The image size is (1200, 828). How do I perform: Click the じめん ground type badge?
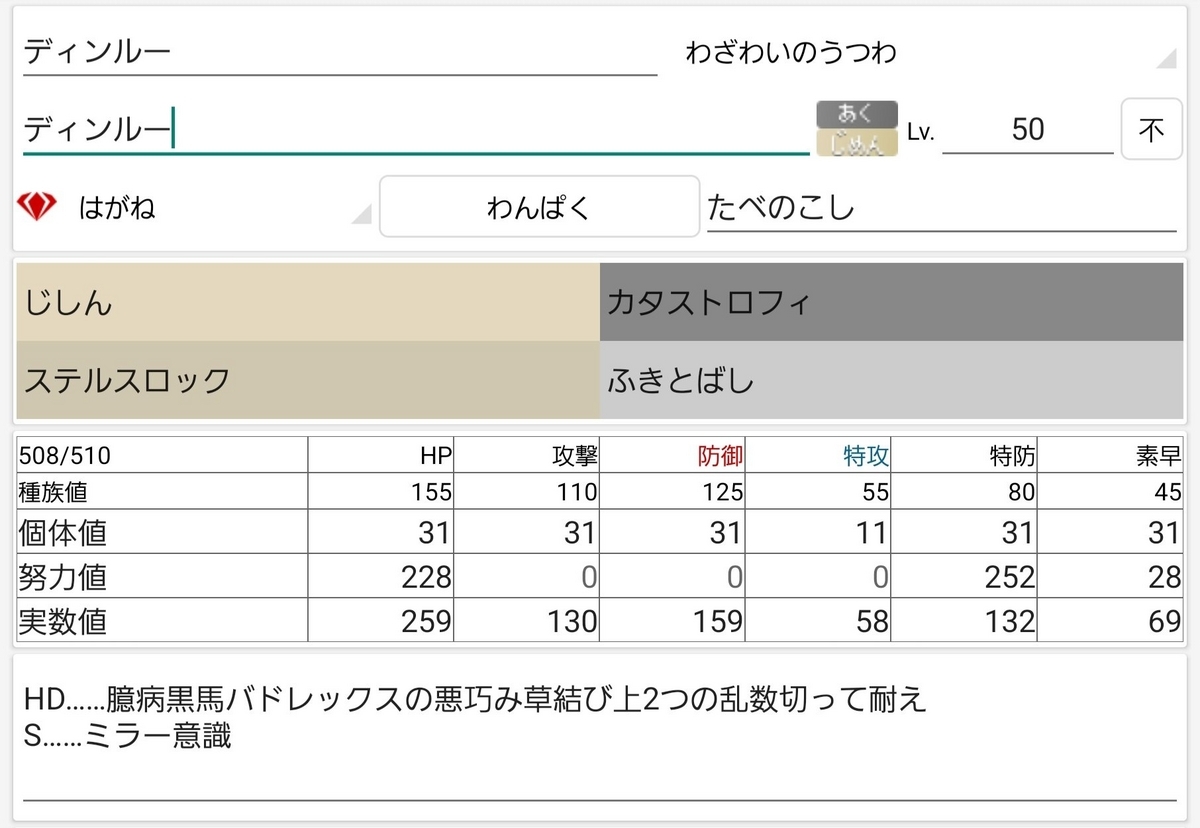(857, 143)
